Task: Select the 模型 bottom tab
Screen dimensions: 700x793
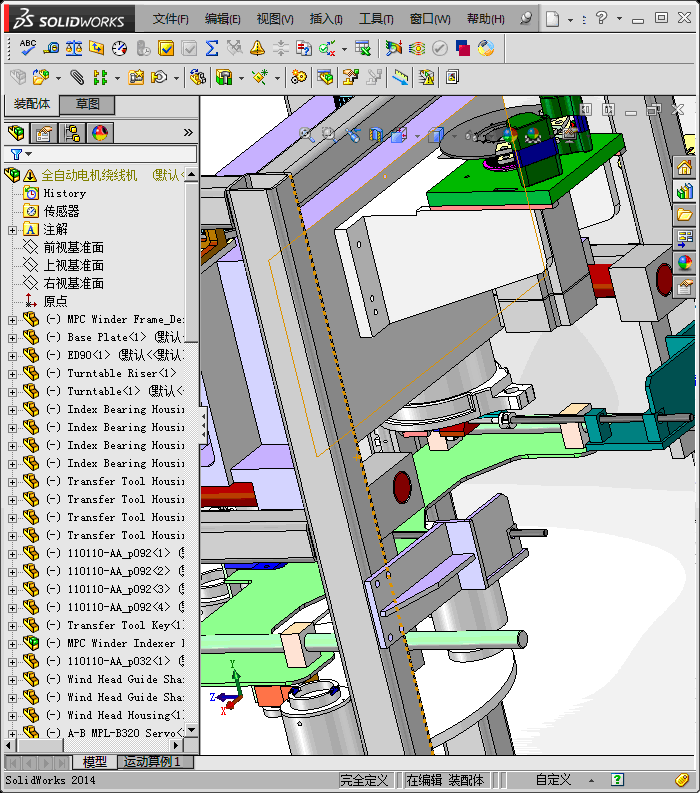Action: [x=95, y=762]
